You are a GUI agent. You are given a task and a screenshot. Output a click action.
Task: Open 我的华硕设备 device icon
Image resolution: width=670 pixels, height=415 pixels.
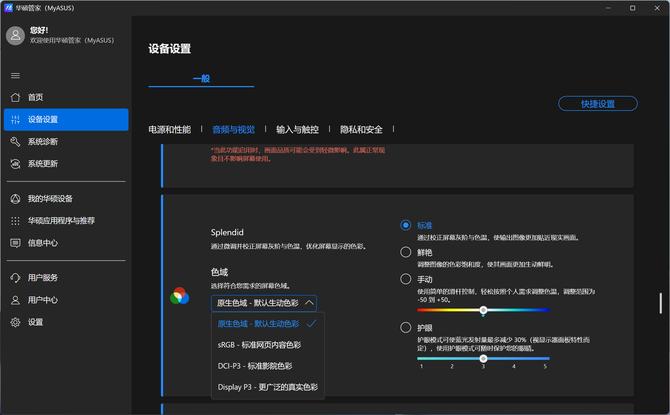tap(15, 198)
